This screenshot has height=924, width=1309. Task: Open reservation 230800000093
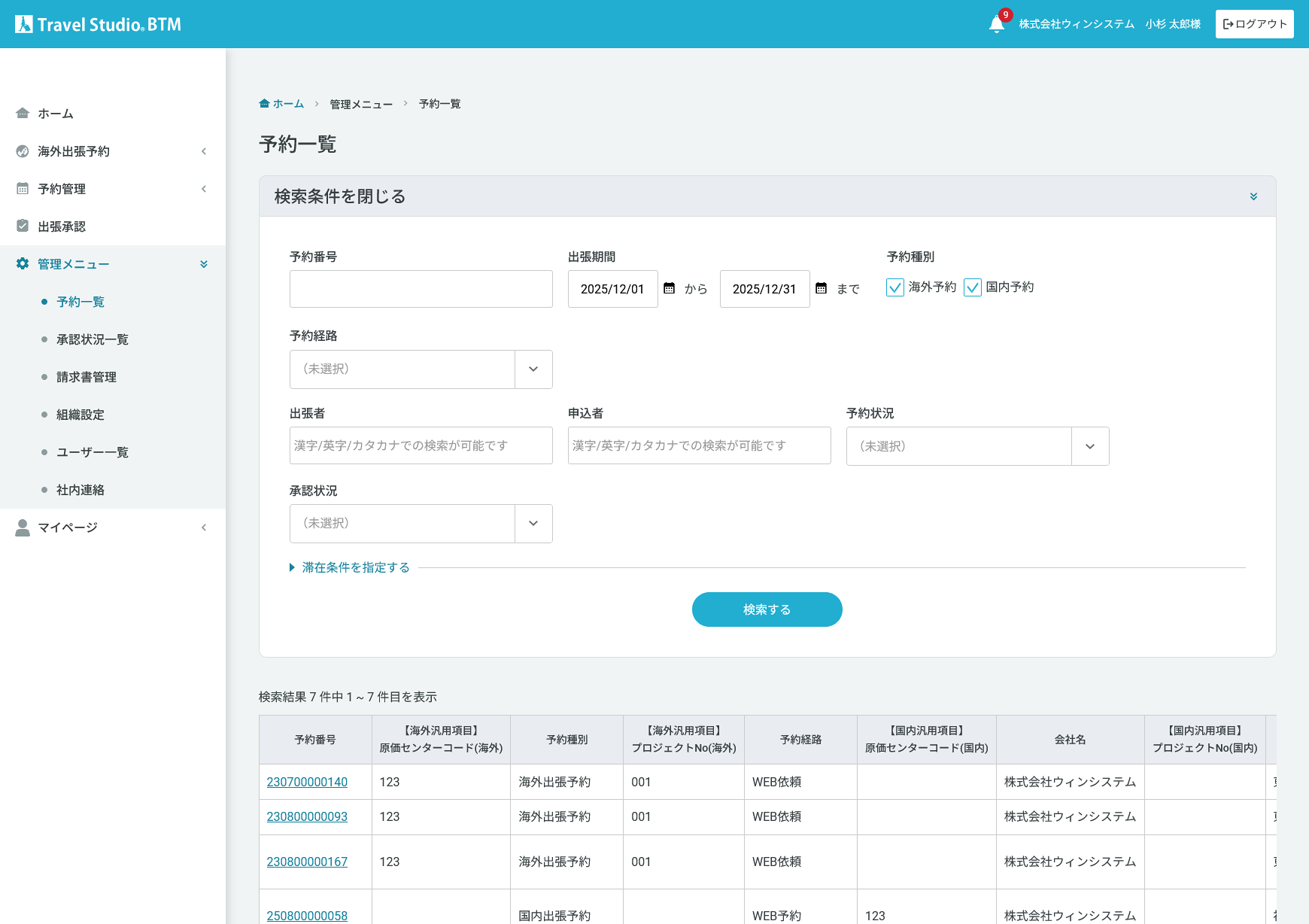(x=307, y=816)
